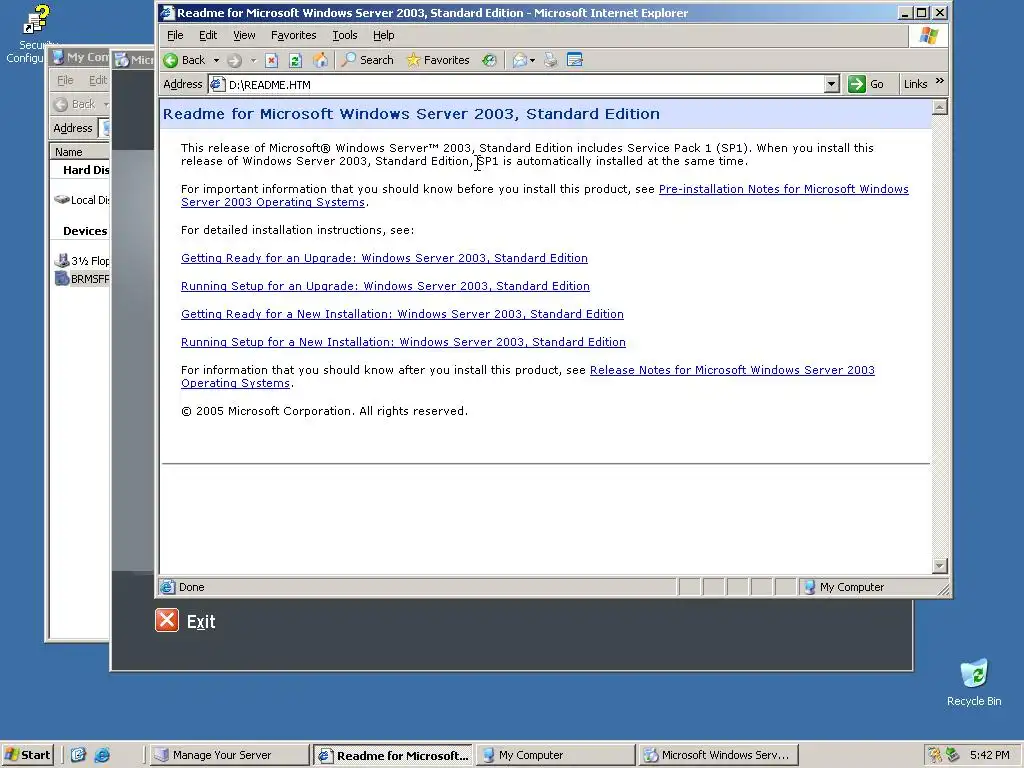Click the greyed Forward arrow icon
This screenshot has height=768, width=1024.
coord(234,60)
